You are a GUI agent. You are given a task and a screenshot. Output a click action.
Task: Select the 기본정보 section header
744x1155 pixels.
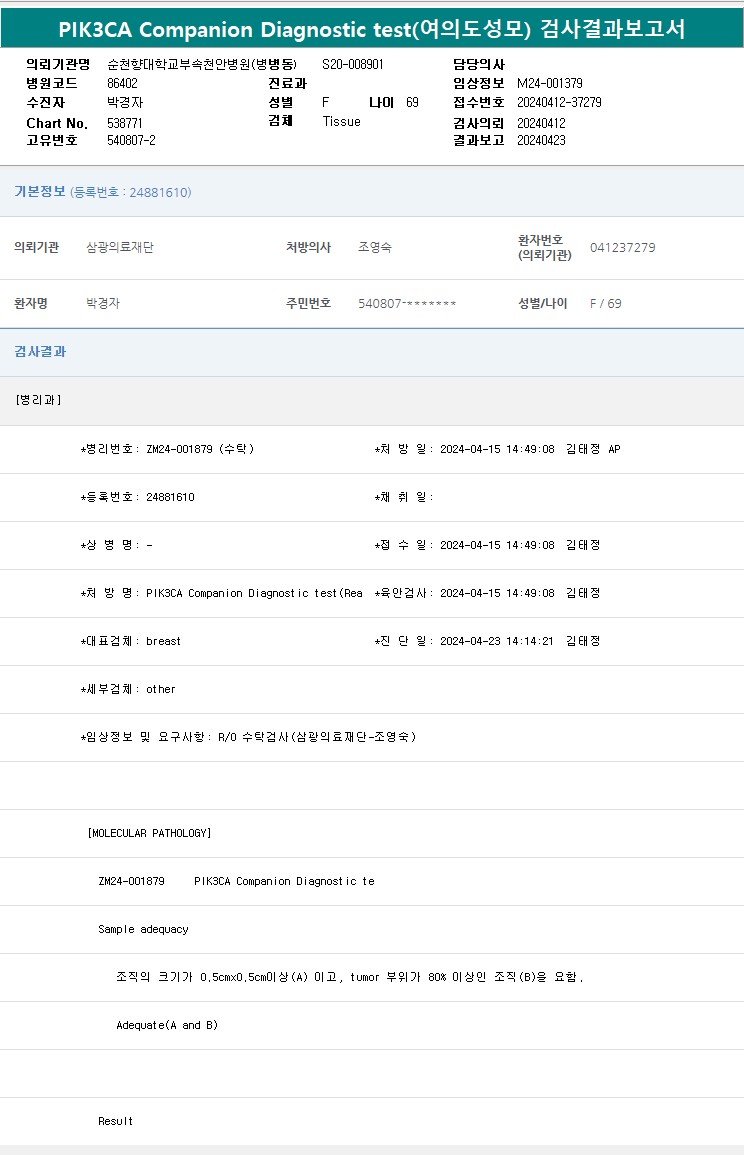pos(39,191)
